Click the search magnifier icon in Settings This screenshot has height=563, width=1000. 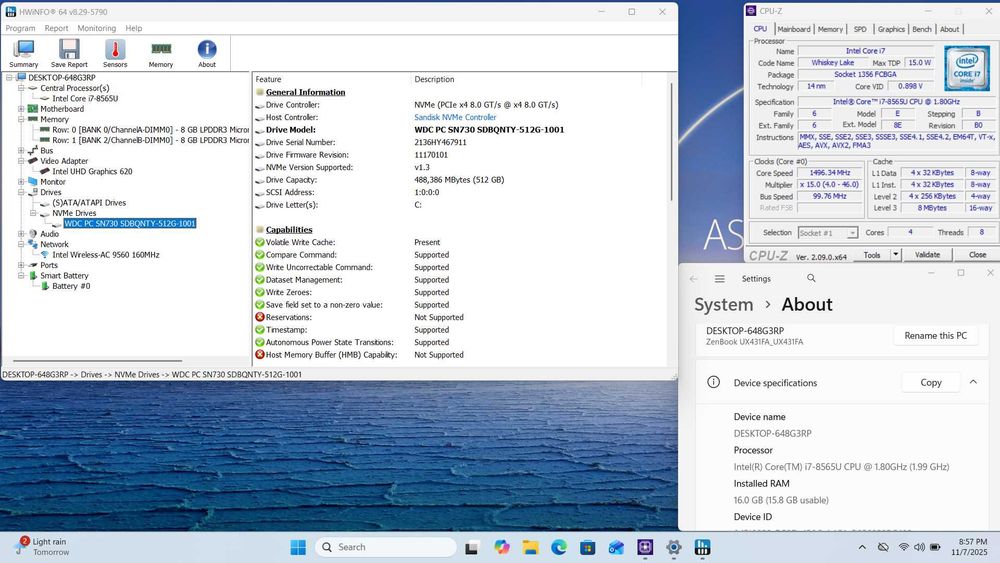[811, 278]
